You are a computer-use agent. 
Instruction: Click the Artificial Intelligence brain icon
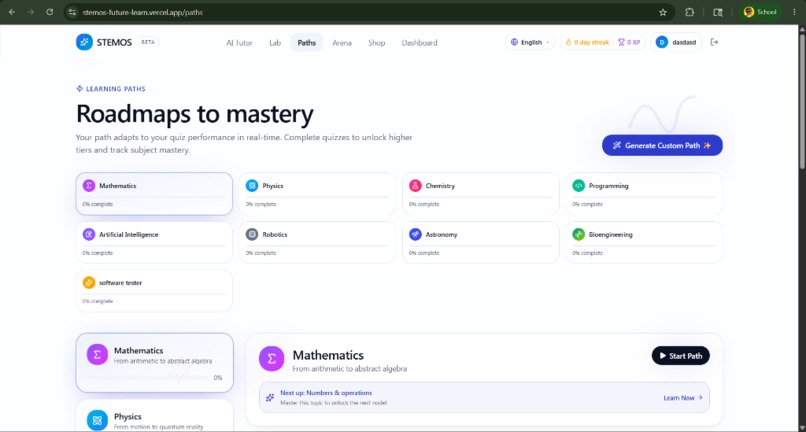point(89,235)
